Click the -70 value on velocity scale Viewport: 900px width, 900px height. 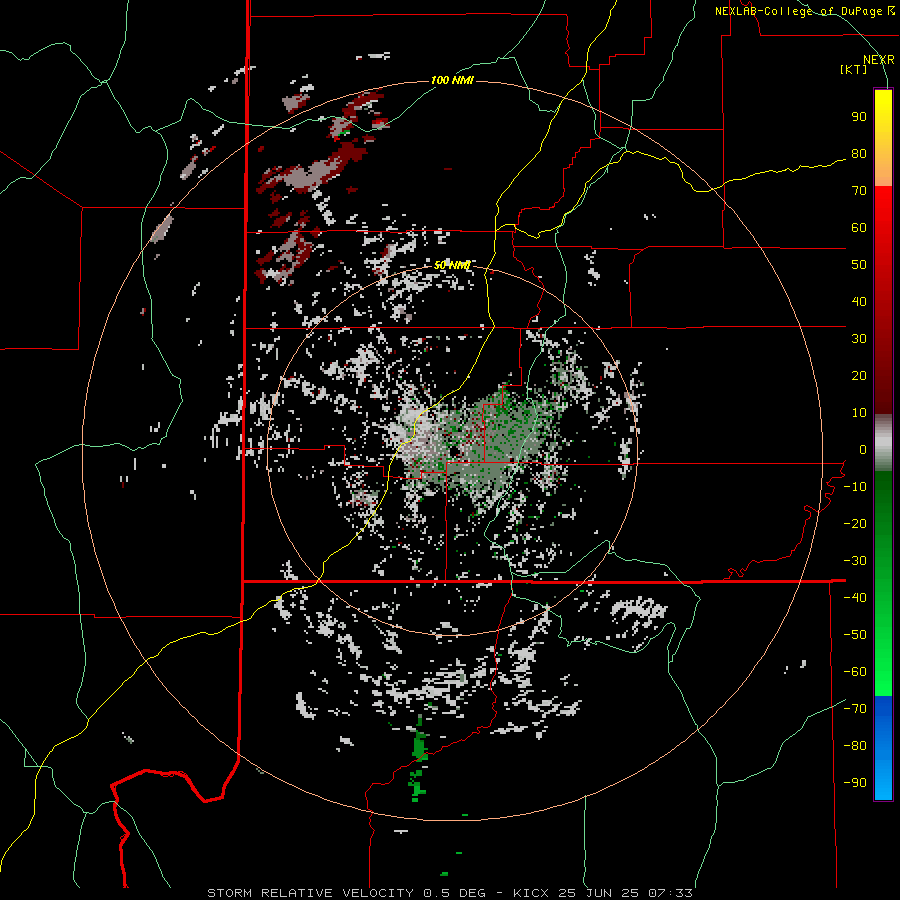coord(855,709)
